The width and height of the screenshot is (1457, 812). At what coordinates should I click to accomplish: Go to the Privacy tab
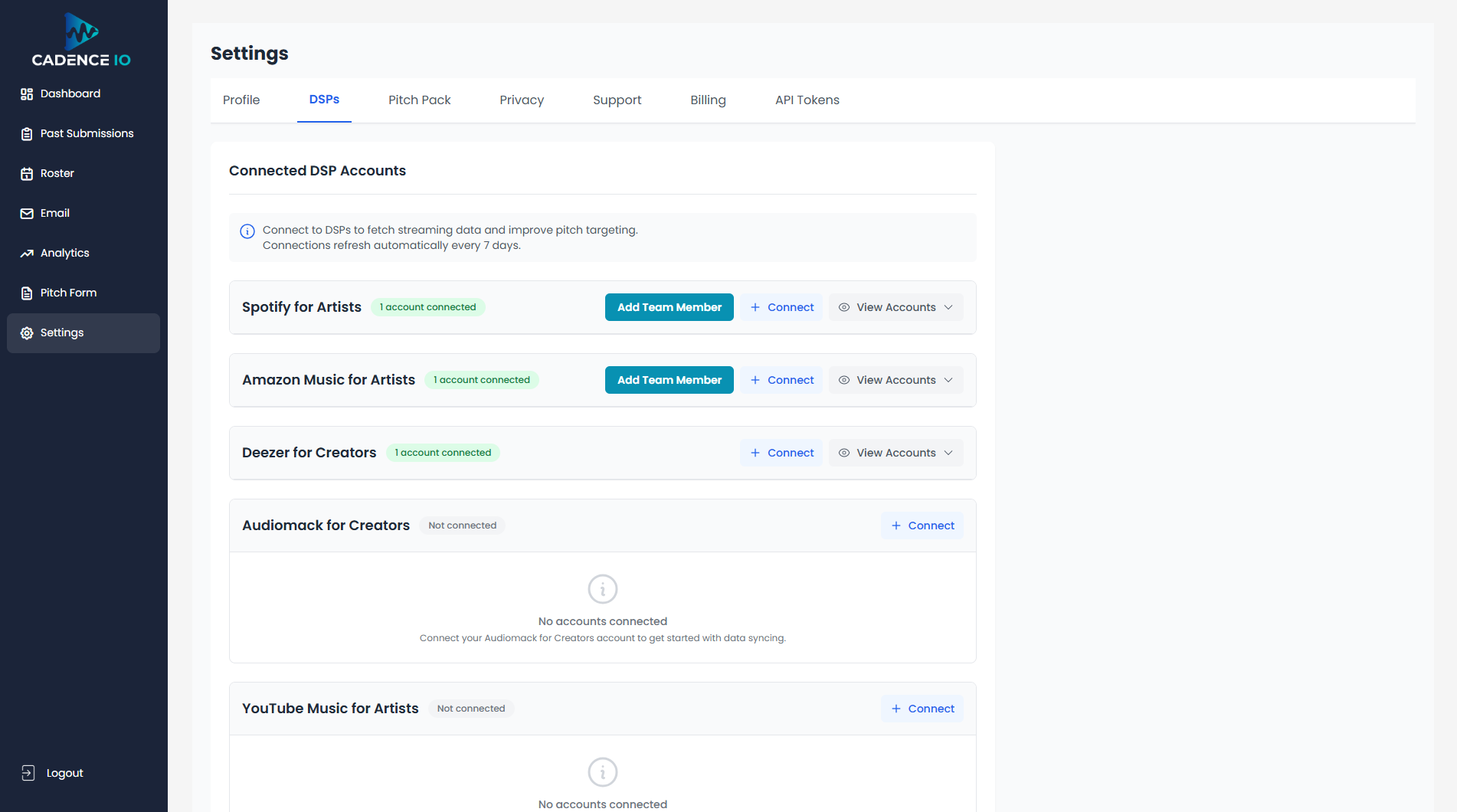[x=522, y=100]
